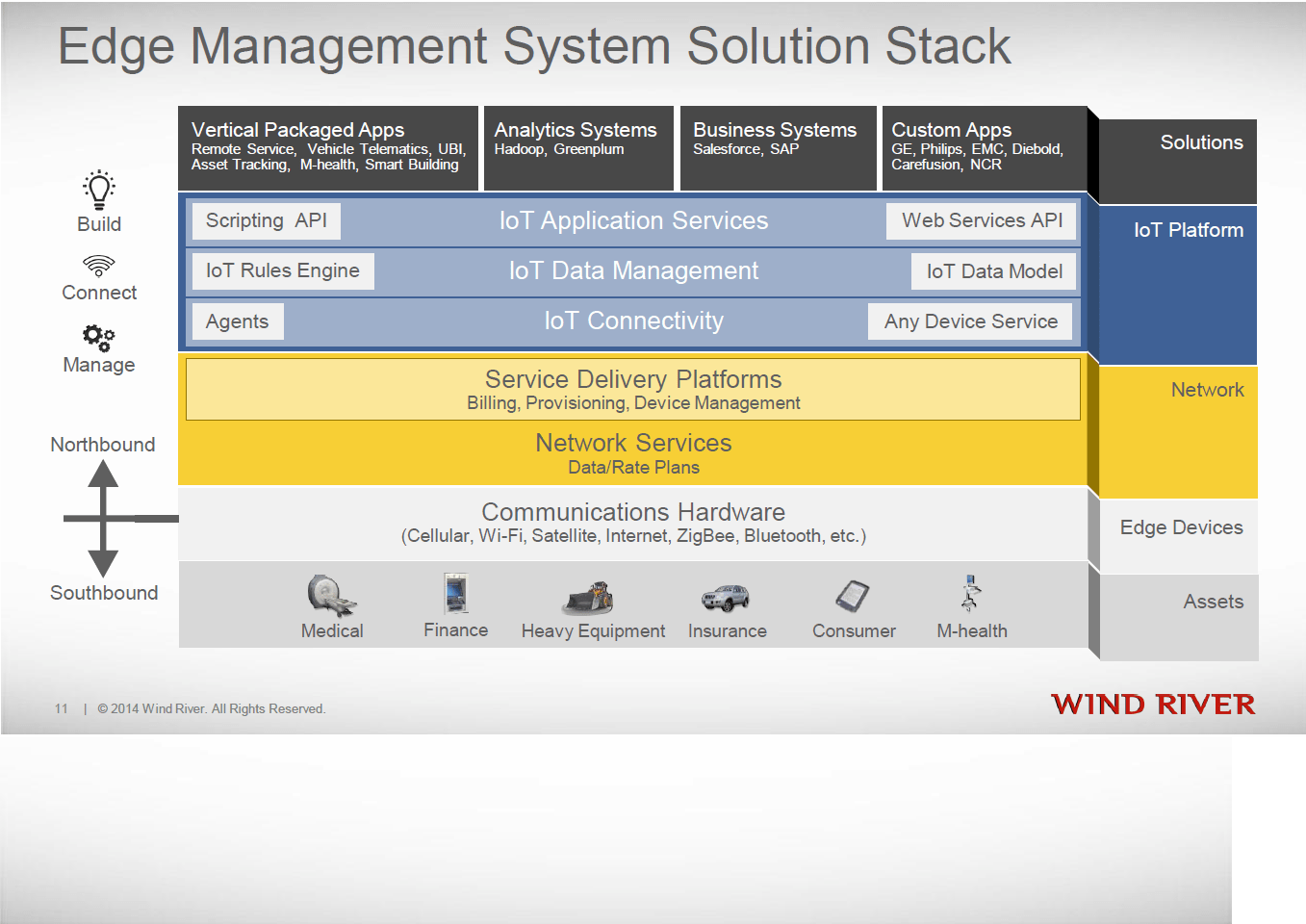
Task: Click the Connect Wi-Fi signal icon
Action: [x=99, y=265]
